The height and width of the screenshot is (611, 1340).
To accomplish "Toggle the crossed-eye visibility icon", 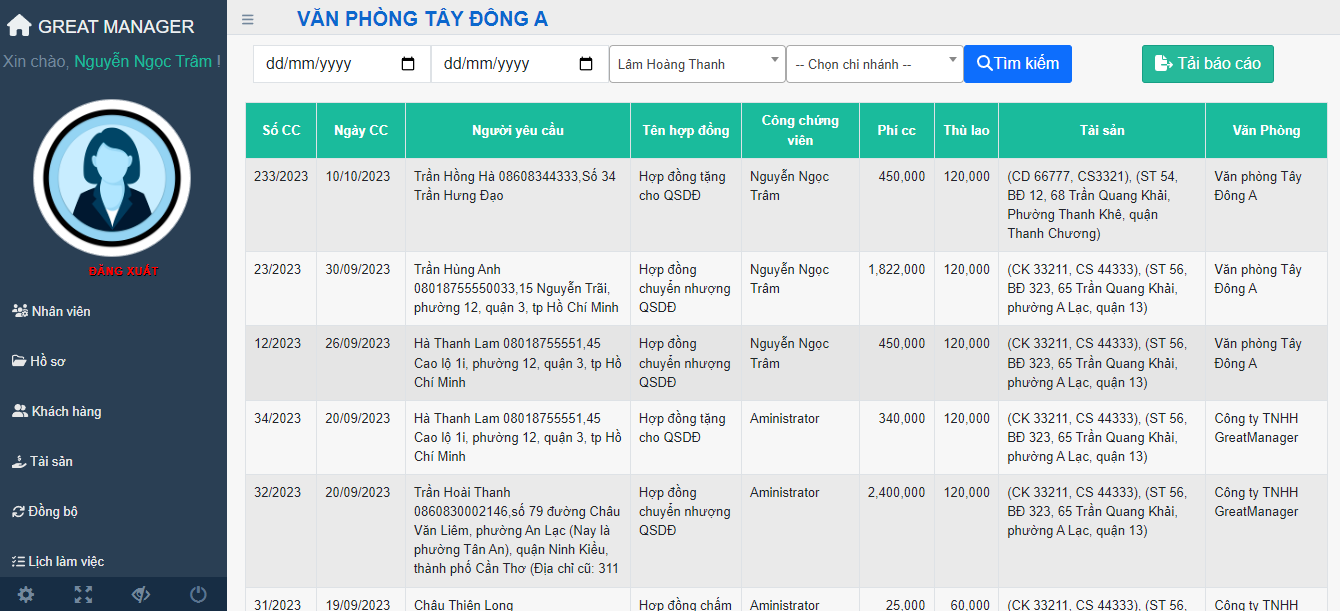I will tap(141, 594).
